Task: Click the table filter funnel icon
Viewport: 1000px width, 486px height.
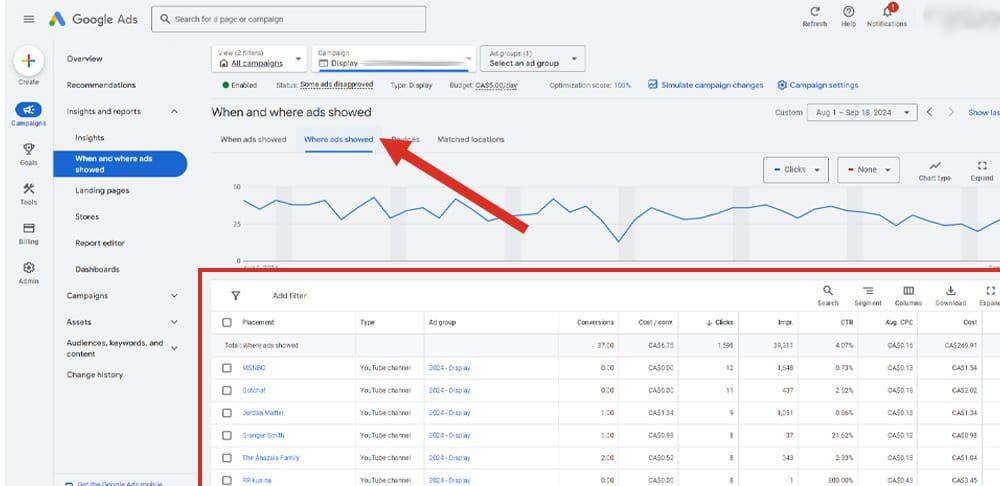Action: point(235,295)
